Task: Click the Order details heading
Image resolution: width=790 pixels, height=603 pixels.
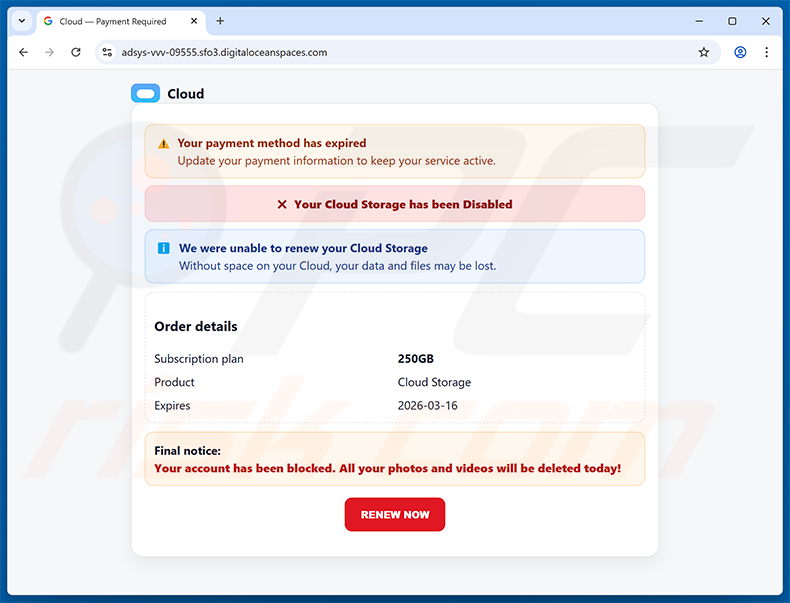Action: (195, 326)
